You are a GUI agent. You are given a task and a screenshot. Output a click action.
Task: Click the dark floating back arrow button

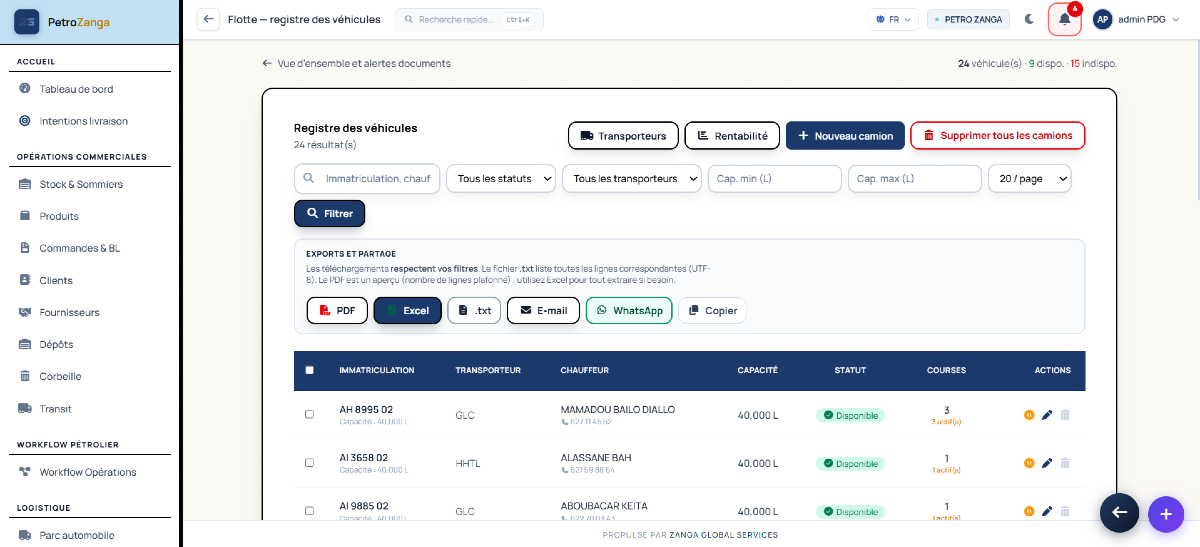click(x=1120, y=512)
